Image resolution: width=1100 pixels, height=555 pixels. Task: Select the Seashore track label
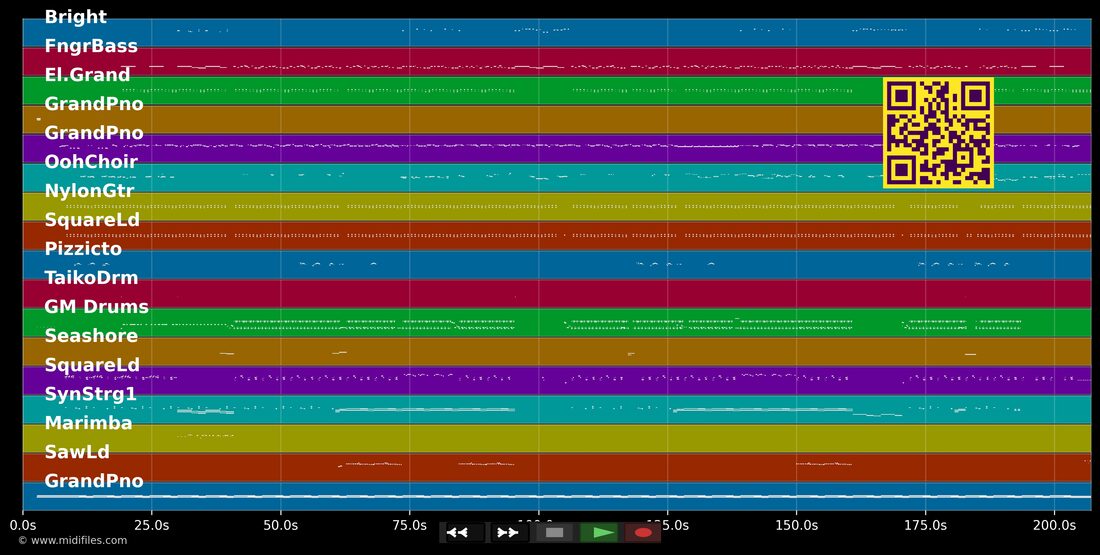(x=91, y=335)
